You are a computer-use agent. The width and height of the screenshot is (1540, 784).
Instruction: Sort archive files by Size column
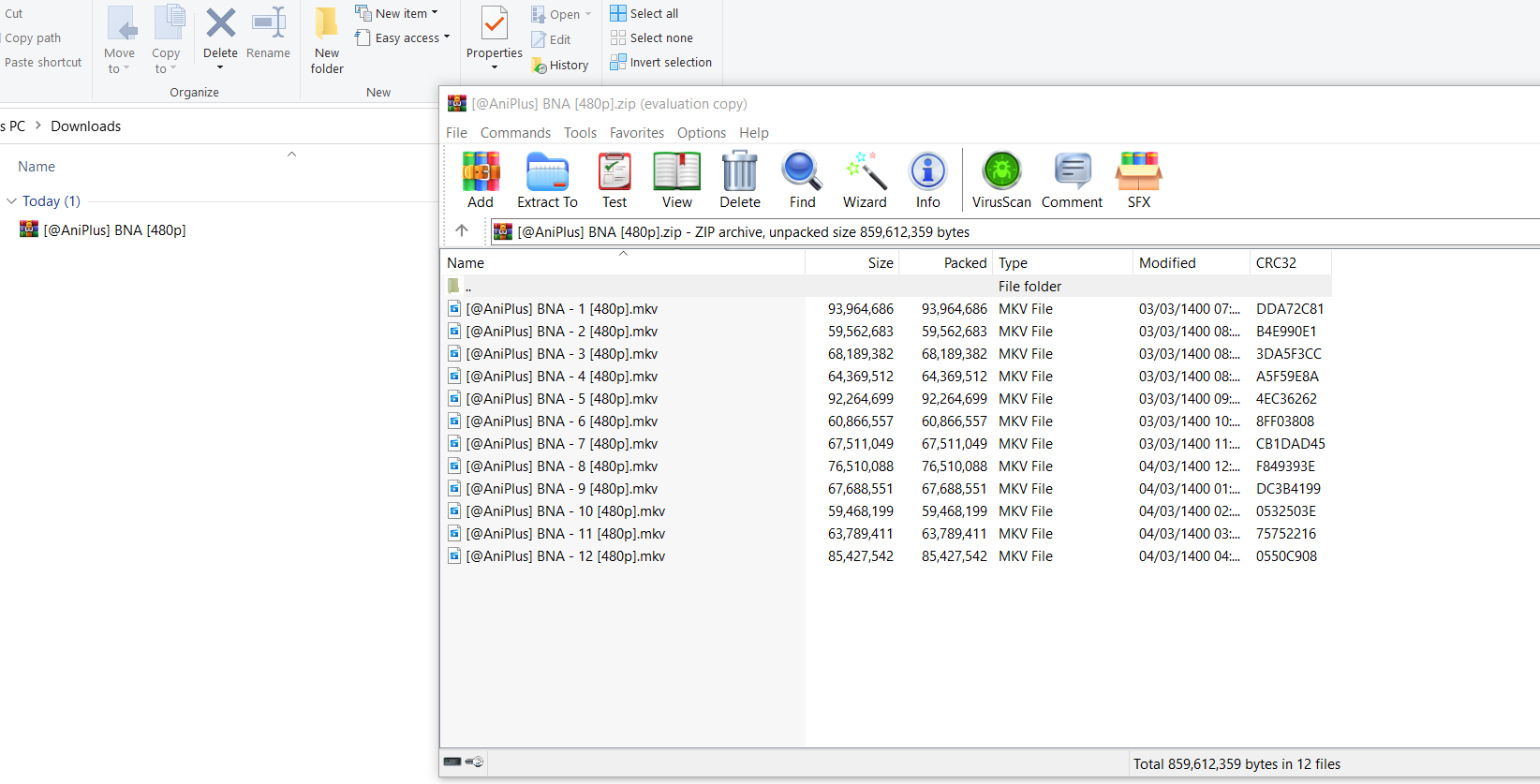point(852,262)
